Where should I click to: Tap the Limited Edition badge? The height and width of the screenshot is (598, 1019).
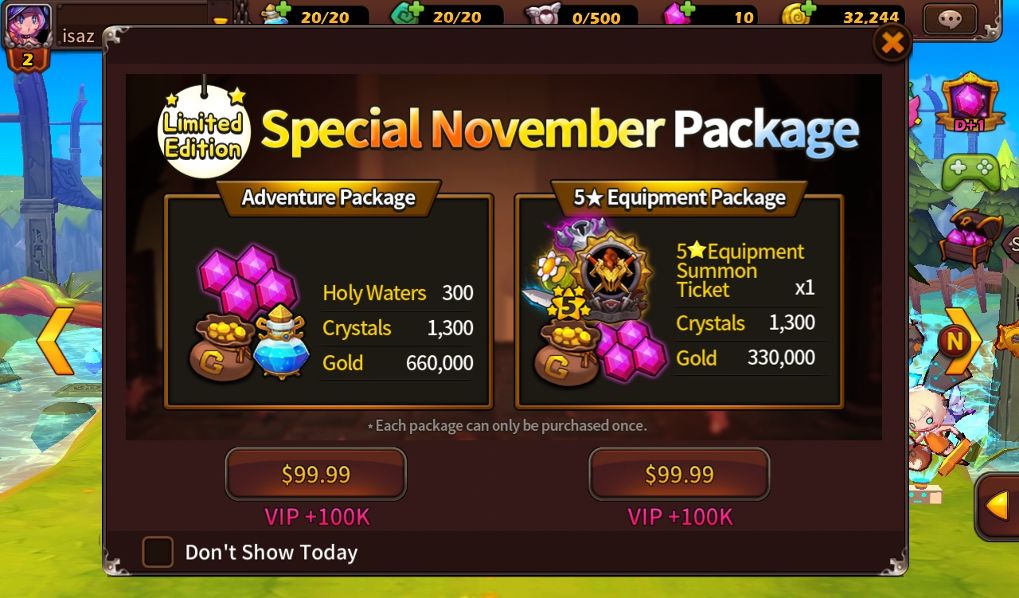[204, 131]
